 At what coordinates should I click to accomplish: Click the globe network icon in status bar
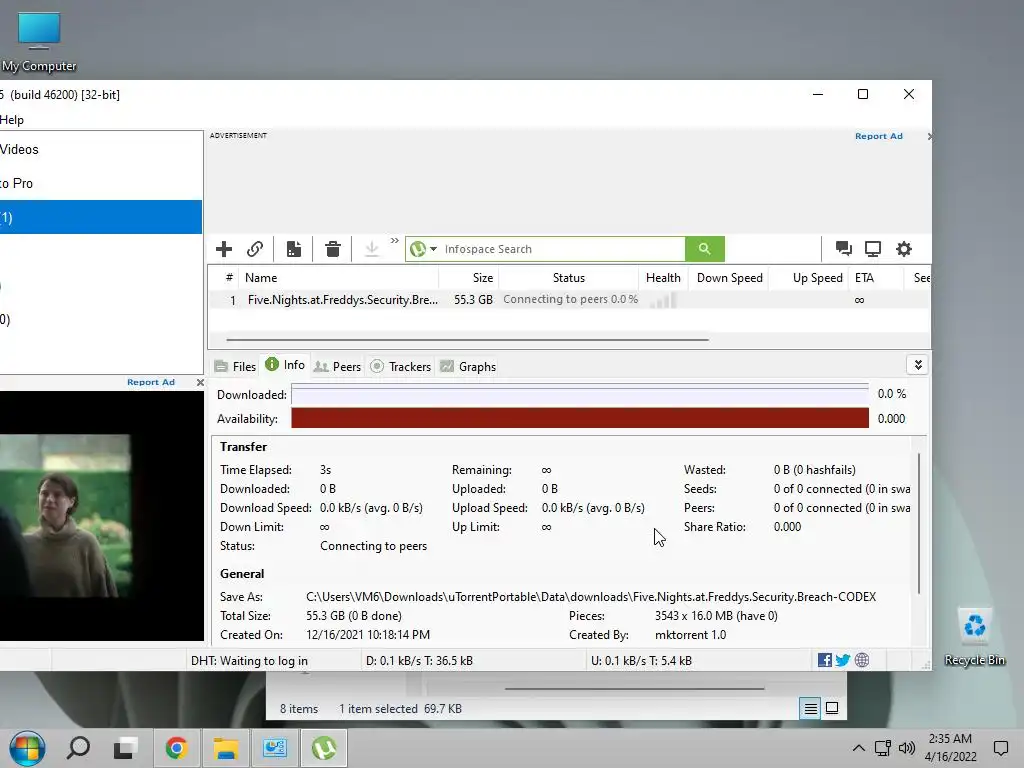[862, 660]
